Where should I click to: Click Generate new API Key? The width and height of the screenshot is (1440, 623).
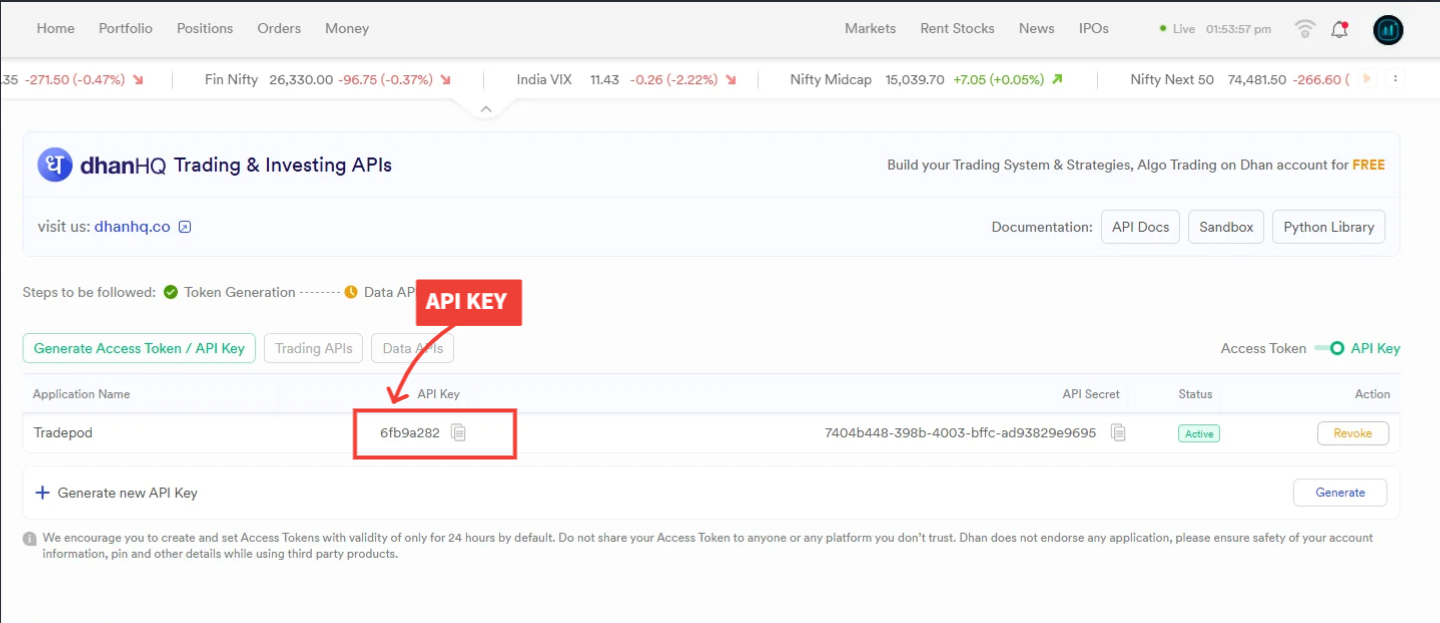pos(127,493)
